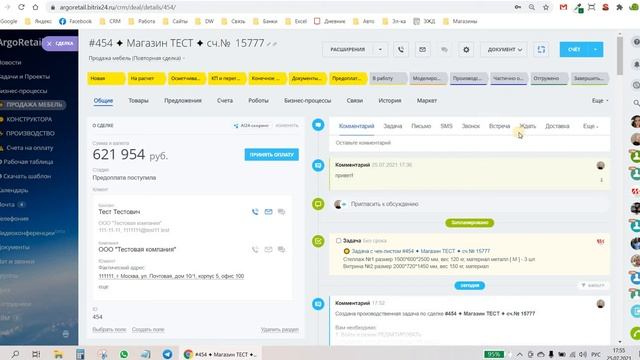Click the Windows search magnifier on taskbar
This screenshot has width=640, height=360.
(15, 354)
